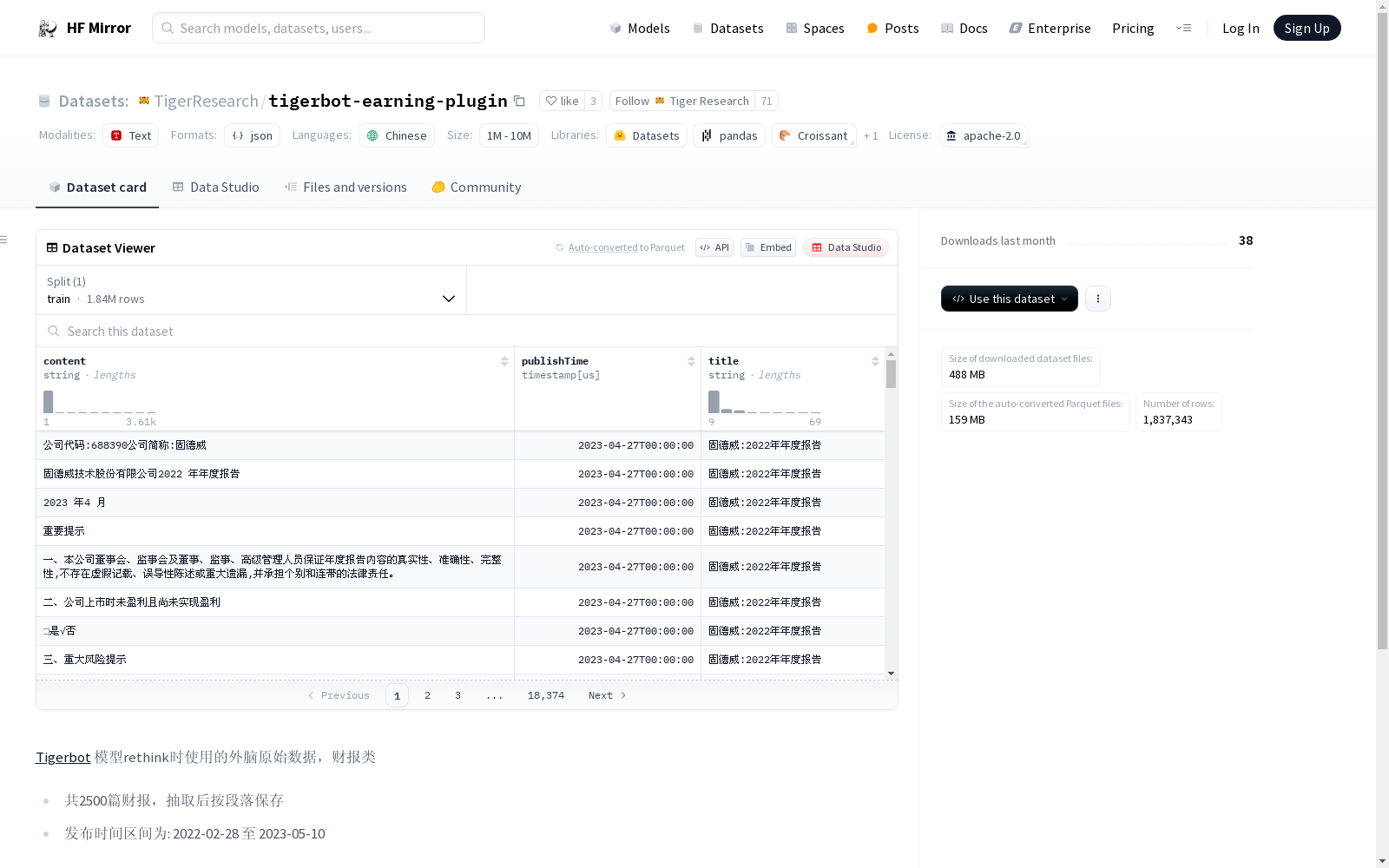Open the Pricing page
The width and height of the screenshot is (1389, 868).
(1133, 28)
